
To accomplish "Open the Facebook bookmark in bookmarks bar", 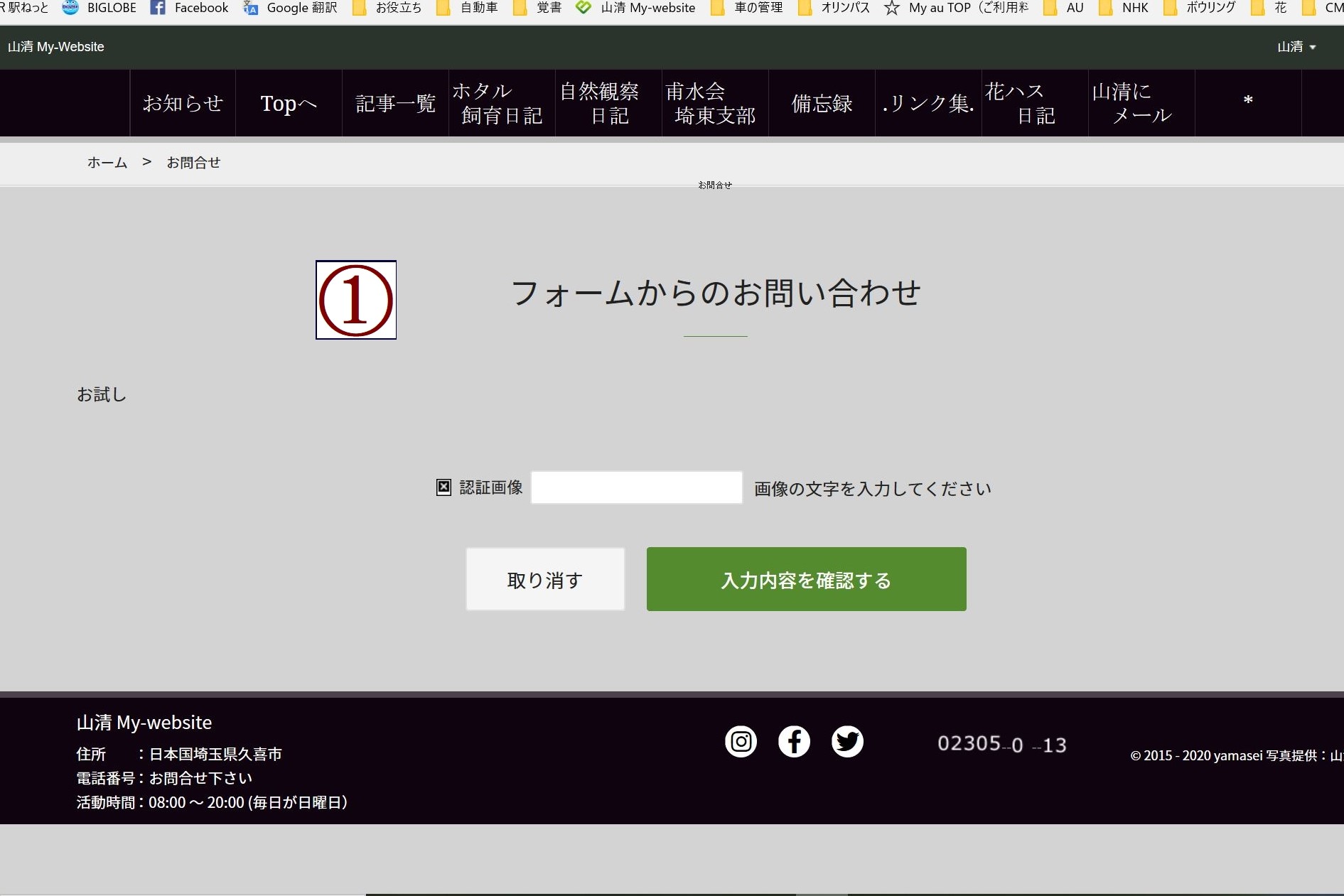I will pyautogui.click(x=189, y=8).
